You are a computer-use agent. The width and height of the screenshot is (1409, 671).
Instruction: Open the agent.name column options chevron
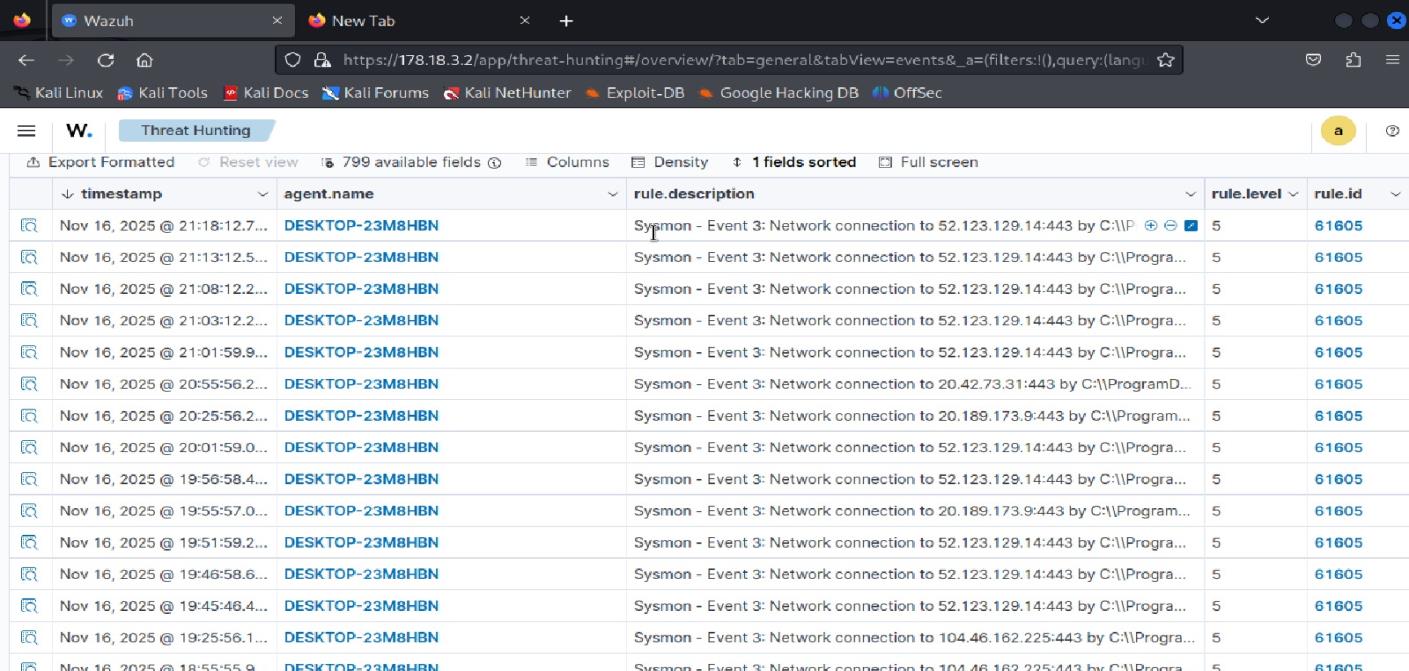coord(613,194)
